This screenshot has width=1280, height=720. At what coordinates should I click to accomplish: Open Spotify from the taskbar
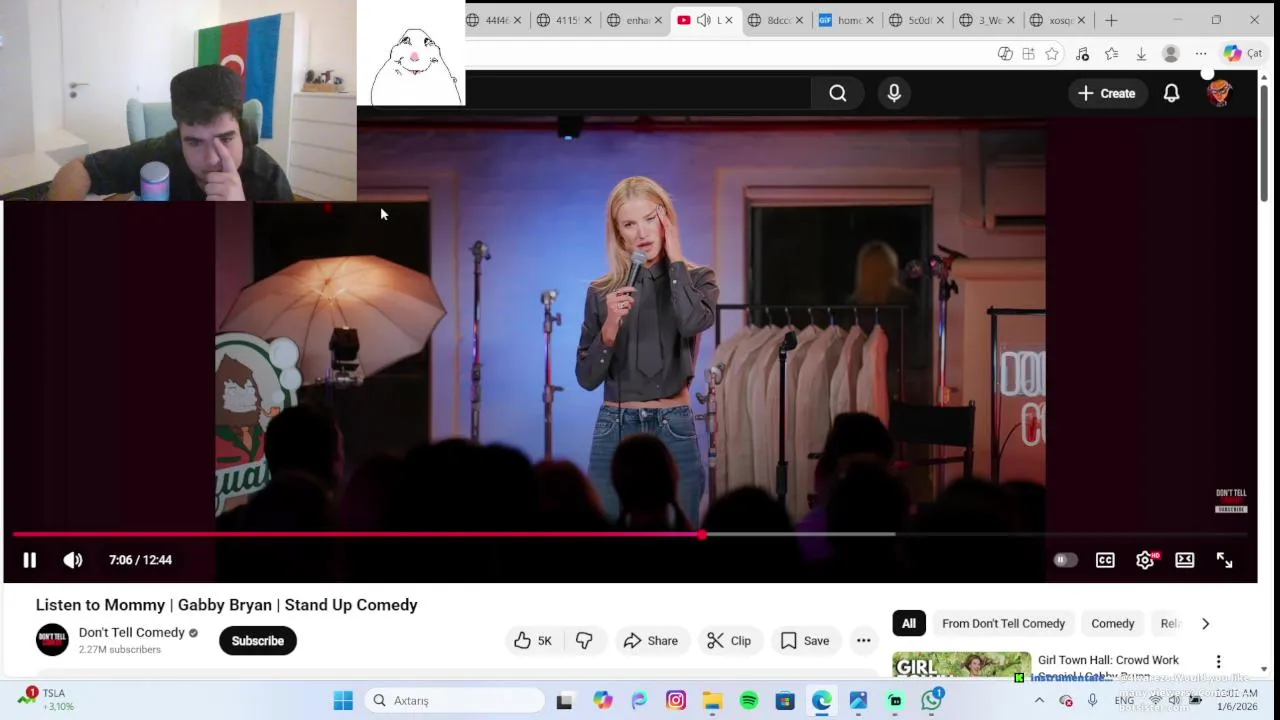(749, 701)
